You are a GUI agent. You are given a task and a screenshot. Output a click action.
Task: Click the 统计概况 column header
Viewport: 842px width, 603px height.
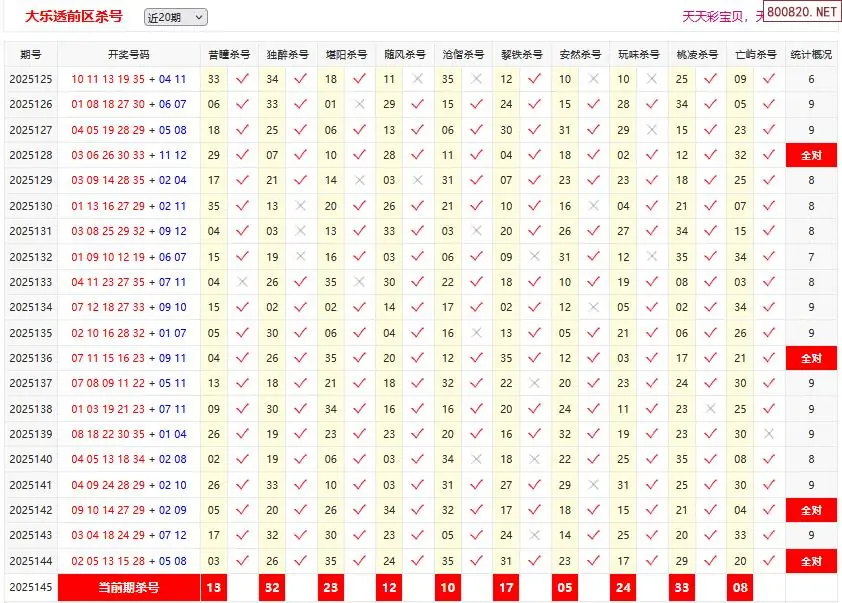pos(811,54)
